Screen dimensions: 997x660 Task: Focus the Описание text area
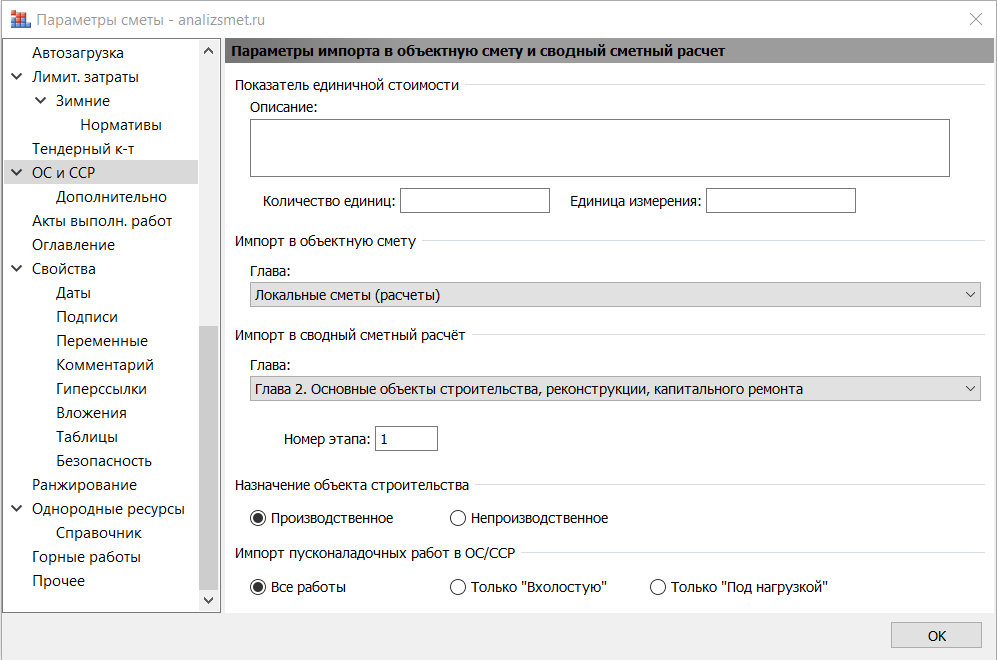click(x=600, y=148)
